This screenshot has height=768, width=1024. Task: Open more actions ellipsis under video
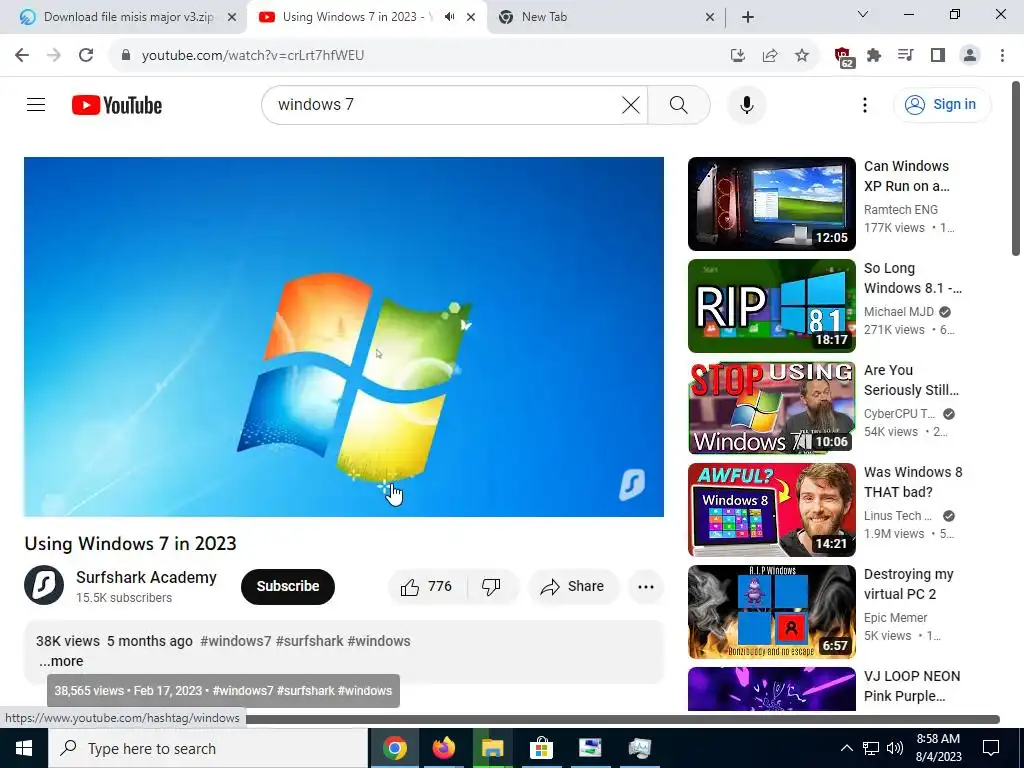(x=646, y=586)
